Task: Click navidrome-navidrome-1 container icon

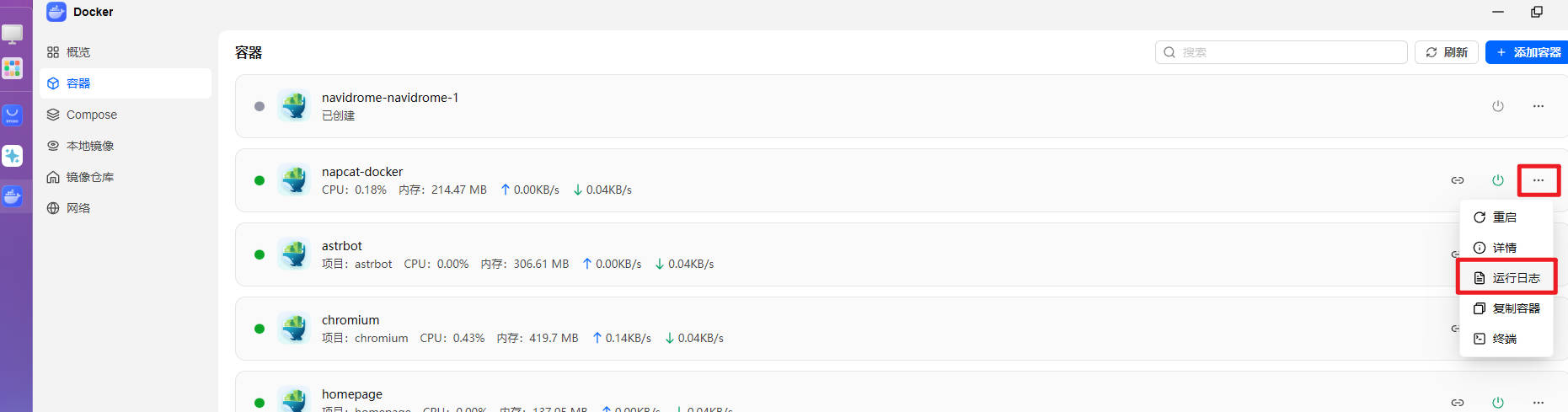Action: tap(294, 106)
